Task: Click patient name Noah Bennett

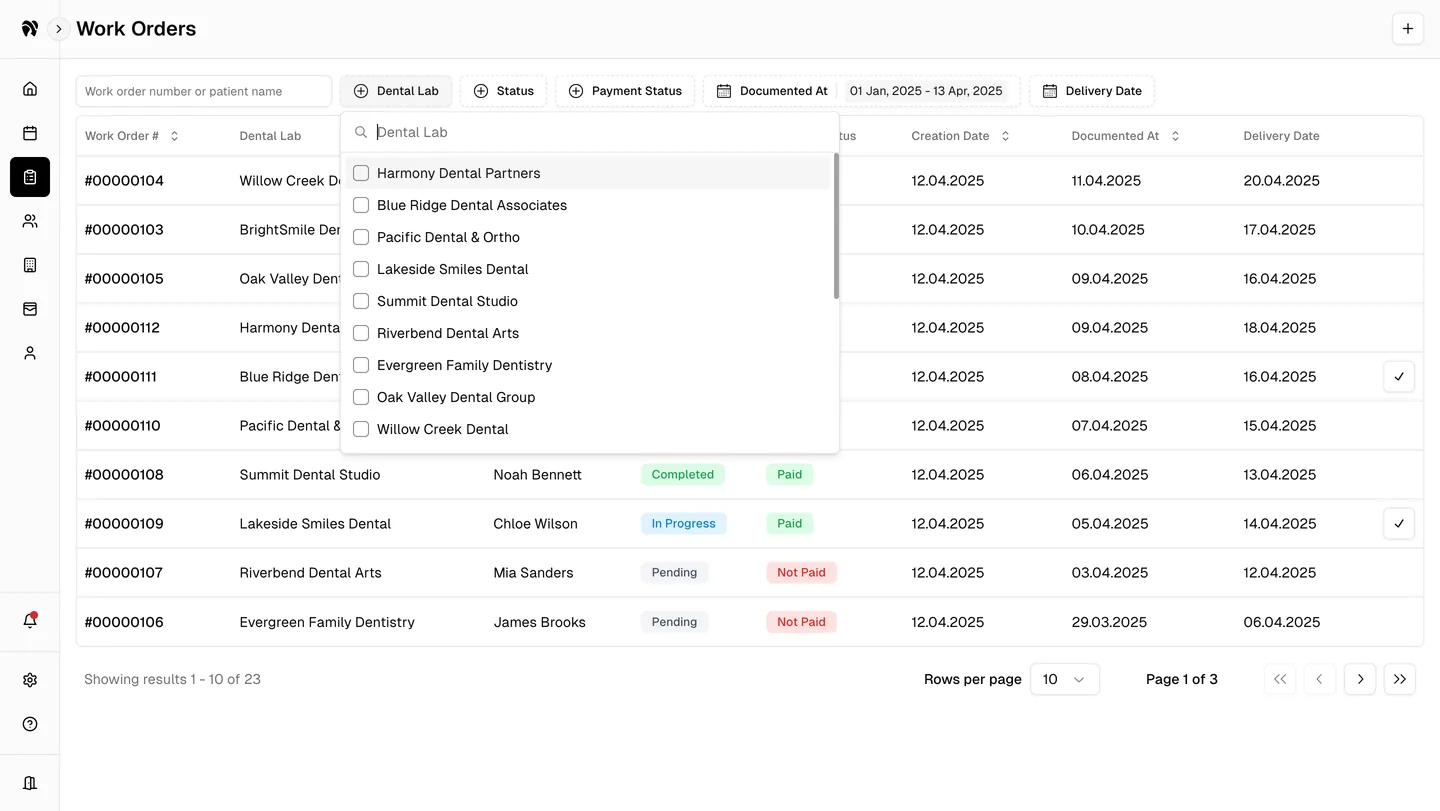Action: coord(537,475)
